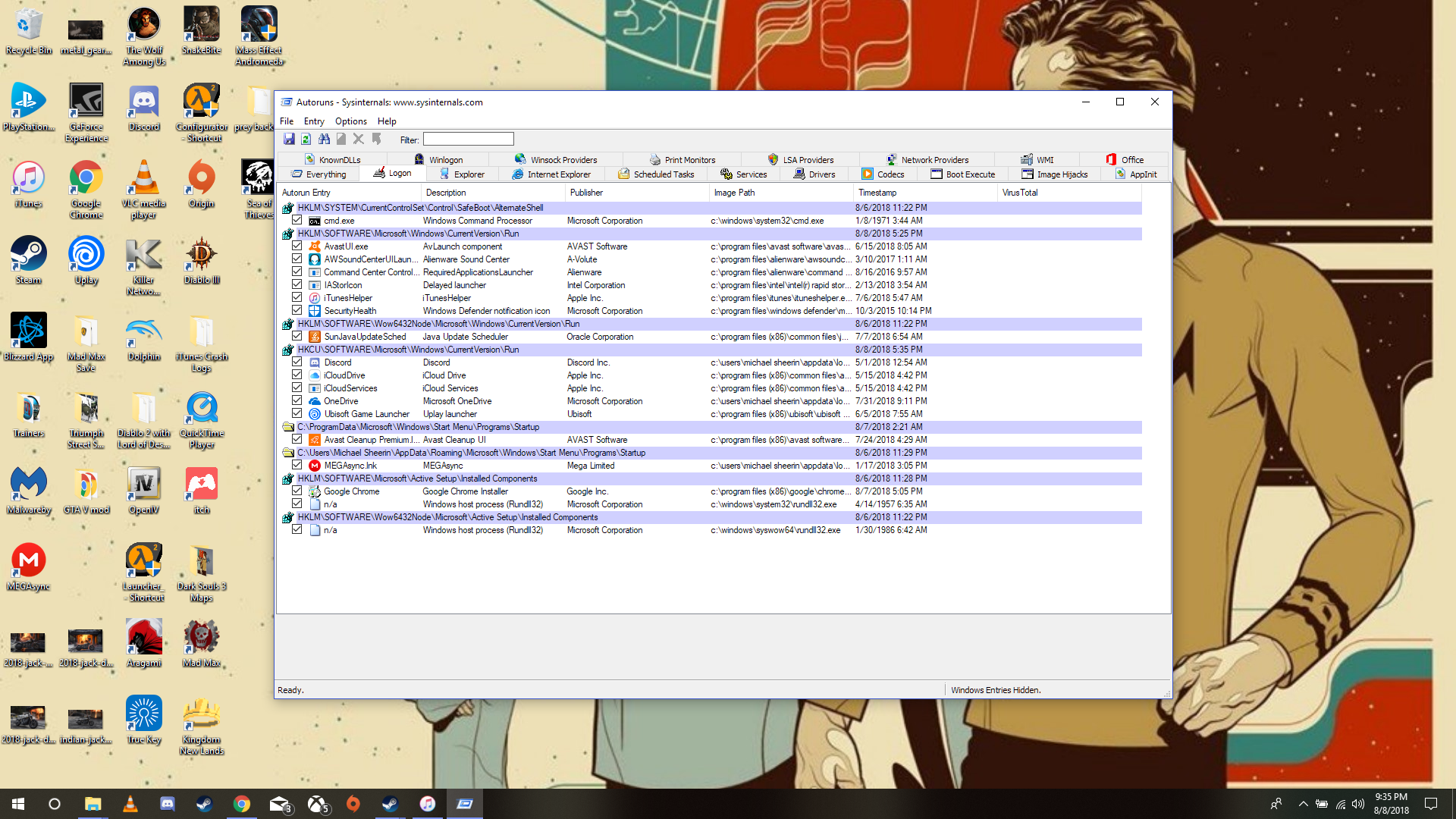This screenshot has width=1456, height=819.
Task: Click the VirusTotal column header
Action: pos(1069,193)
